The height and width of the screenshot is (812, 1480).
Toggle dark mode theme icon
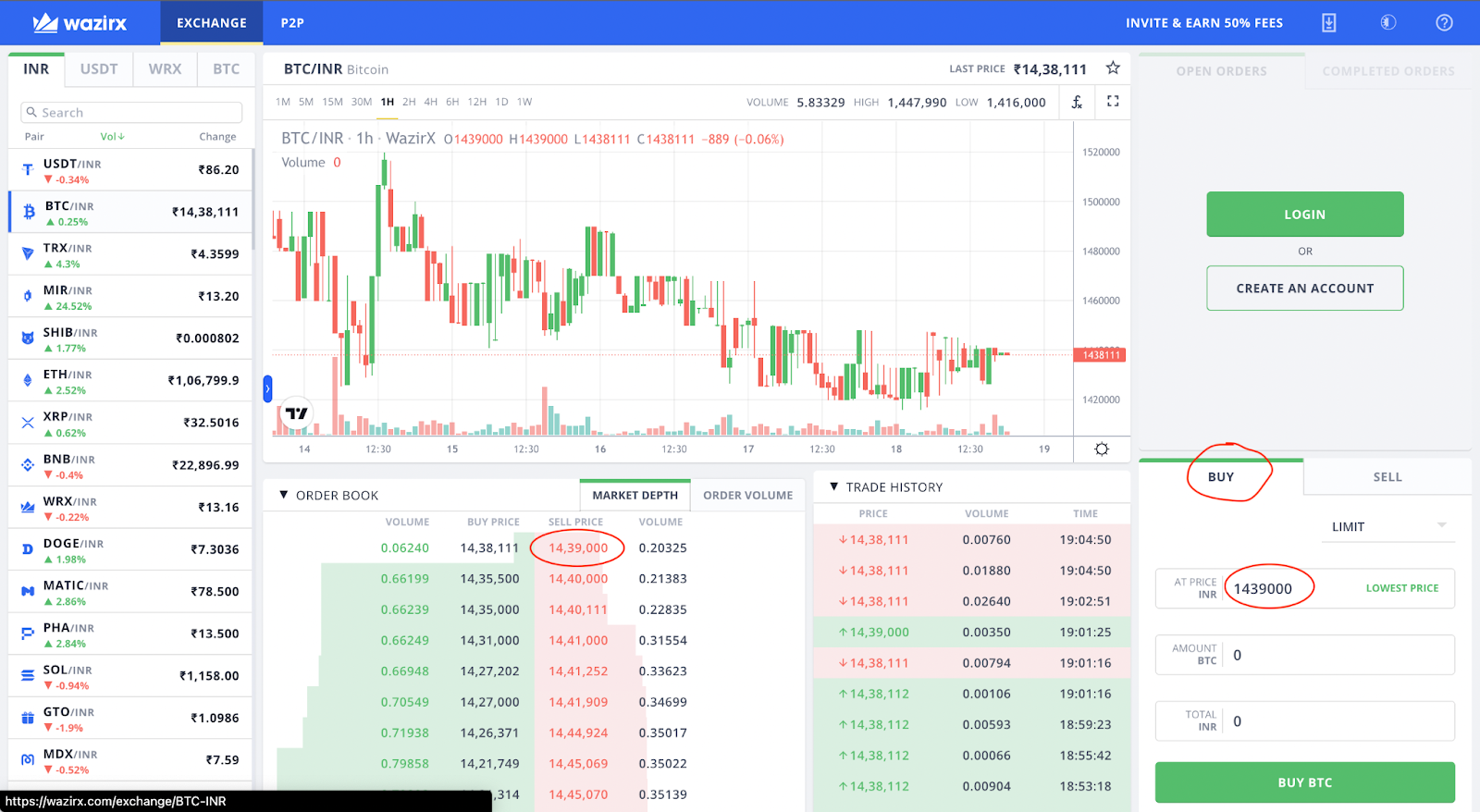pyautogui.click(x=1388, y=22)
